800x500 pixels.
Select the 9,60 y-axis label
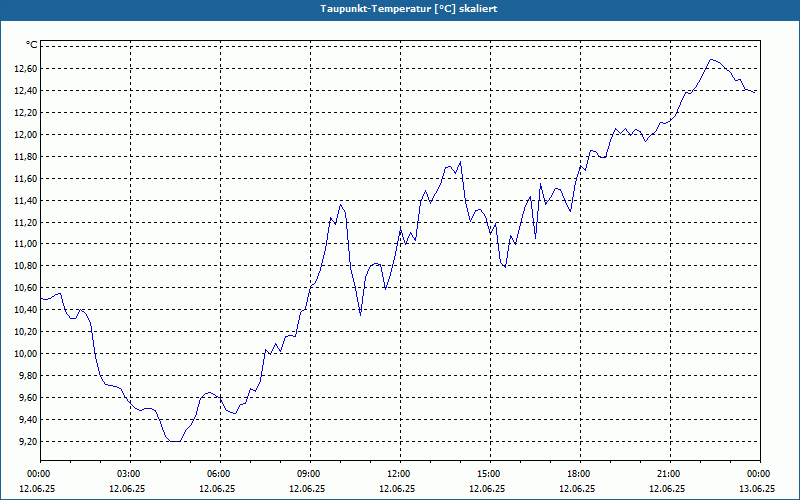tap(30, 397)
